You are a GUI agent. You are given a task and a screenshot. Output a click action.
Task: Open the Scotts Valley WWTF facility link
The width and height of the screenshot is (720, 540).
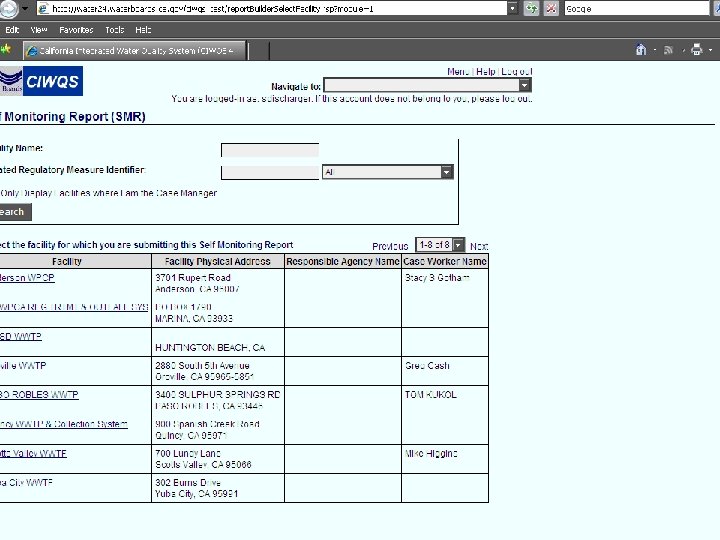pos(33,454)
